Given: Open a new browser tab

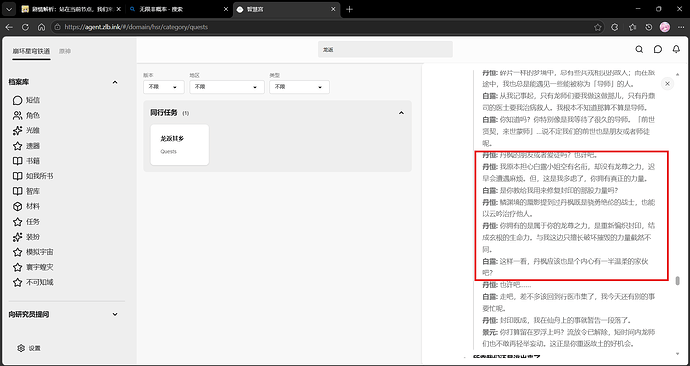Looking at the screenshot, I should coord(349,9).
